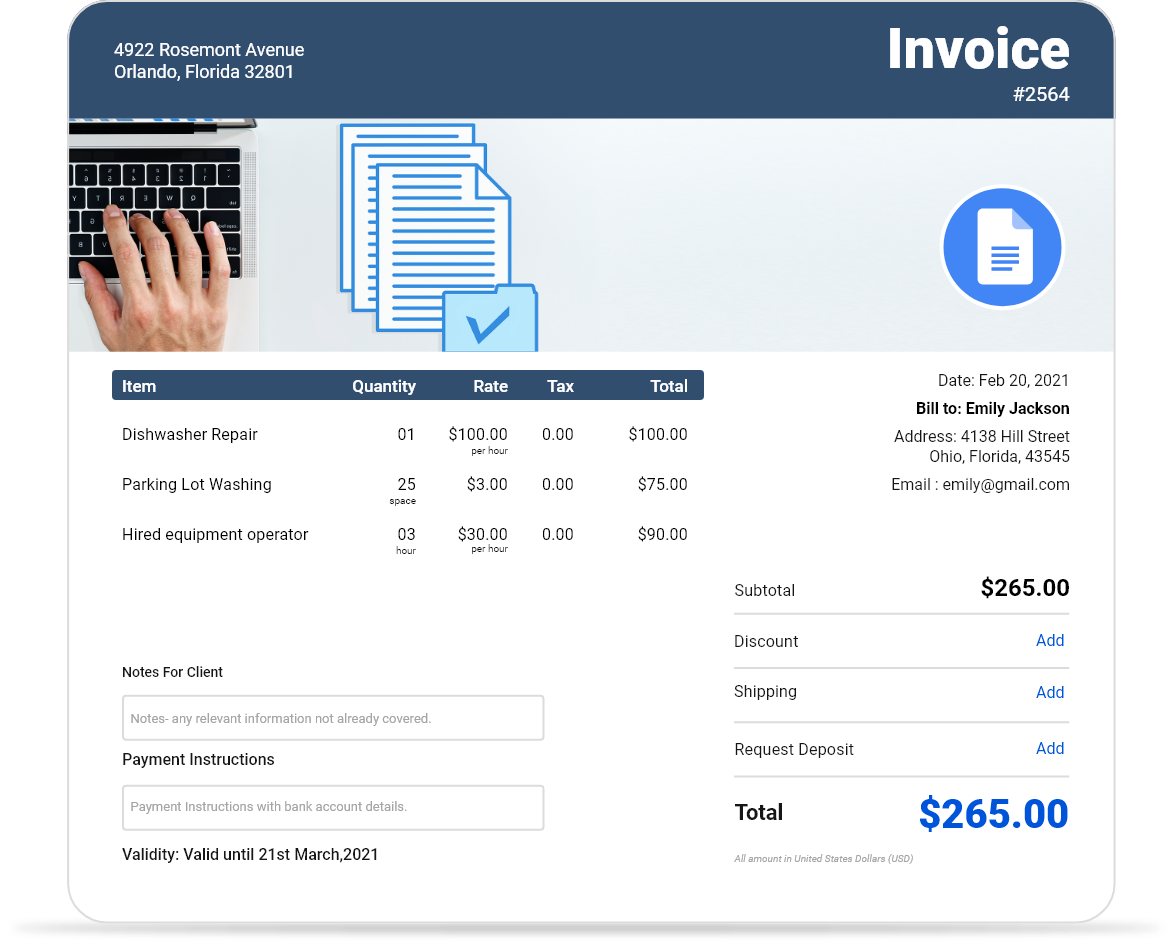Click the blue circular document icon

click(1003, 247)
